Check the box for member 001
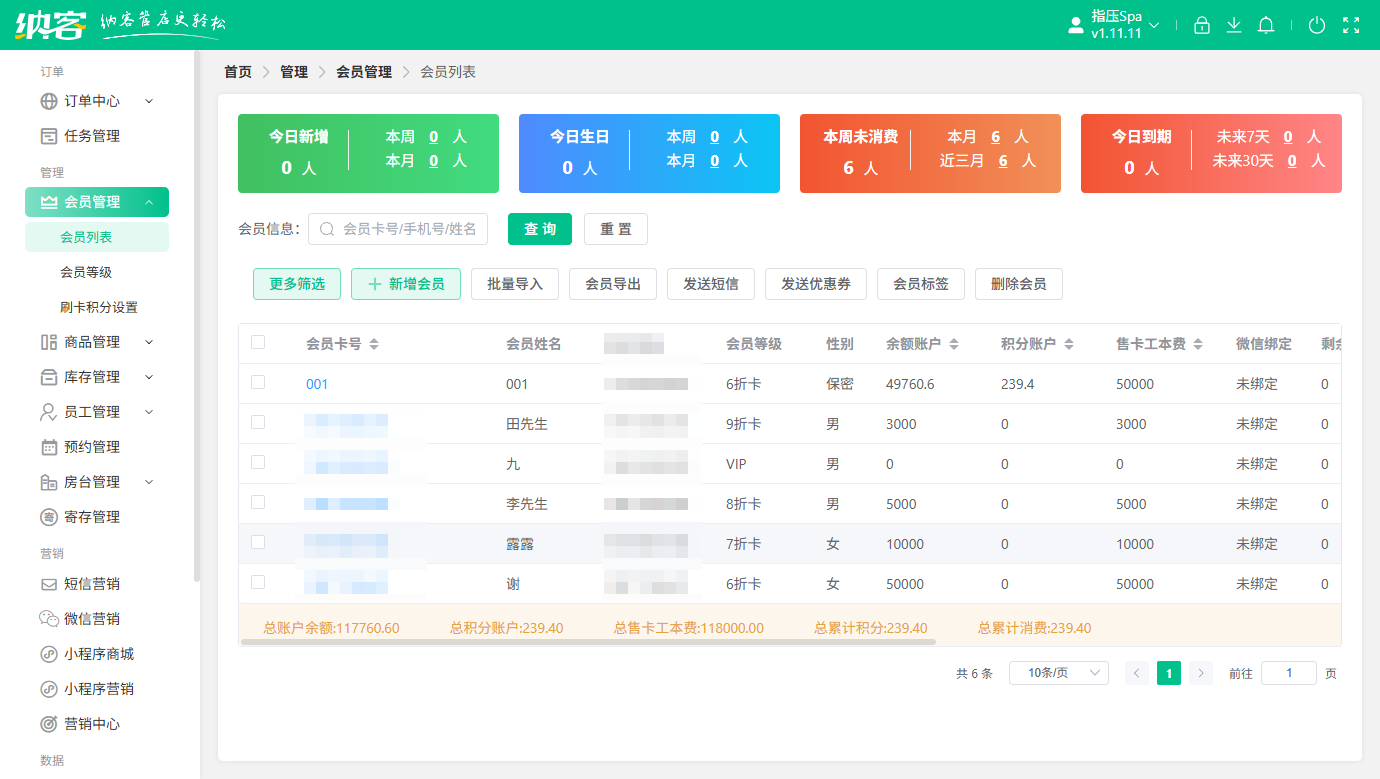The image size is (1380, 779). [x=258, y=382]
